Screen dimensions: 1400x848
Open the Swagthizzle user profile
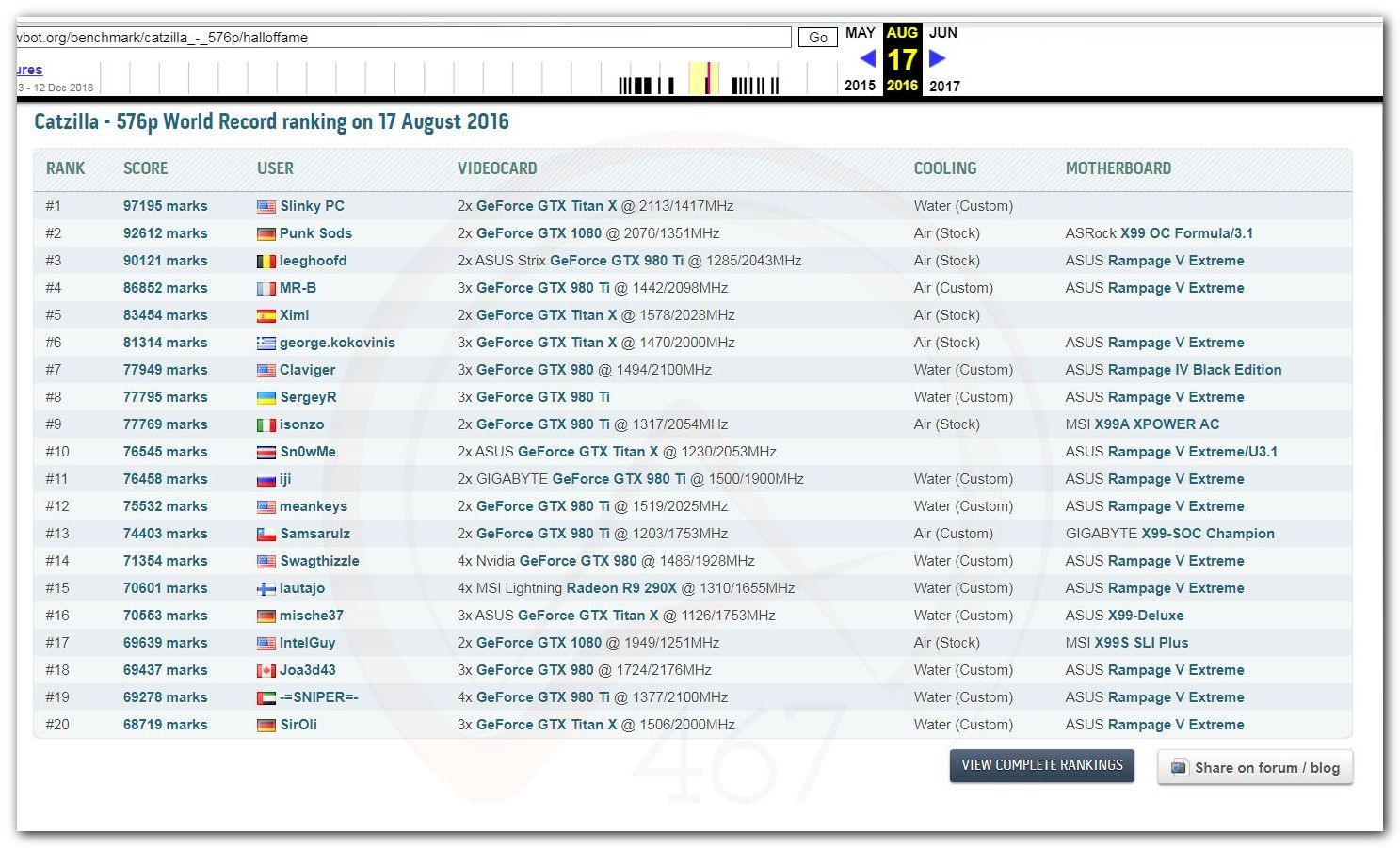click(x=319, y=561)
